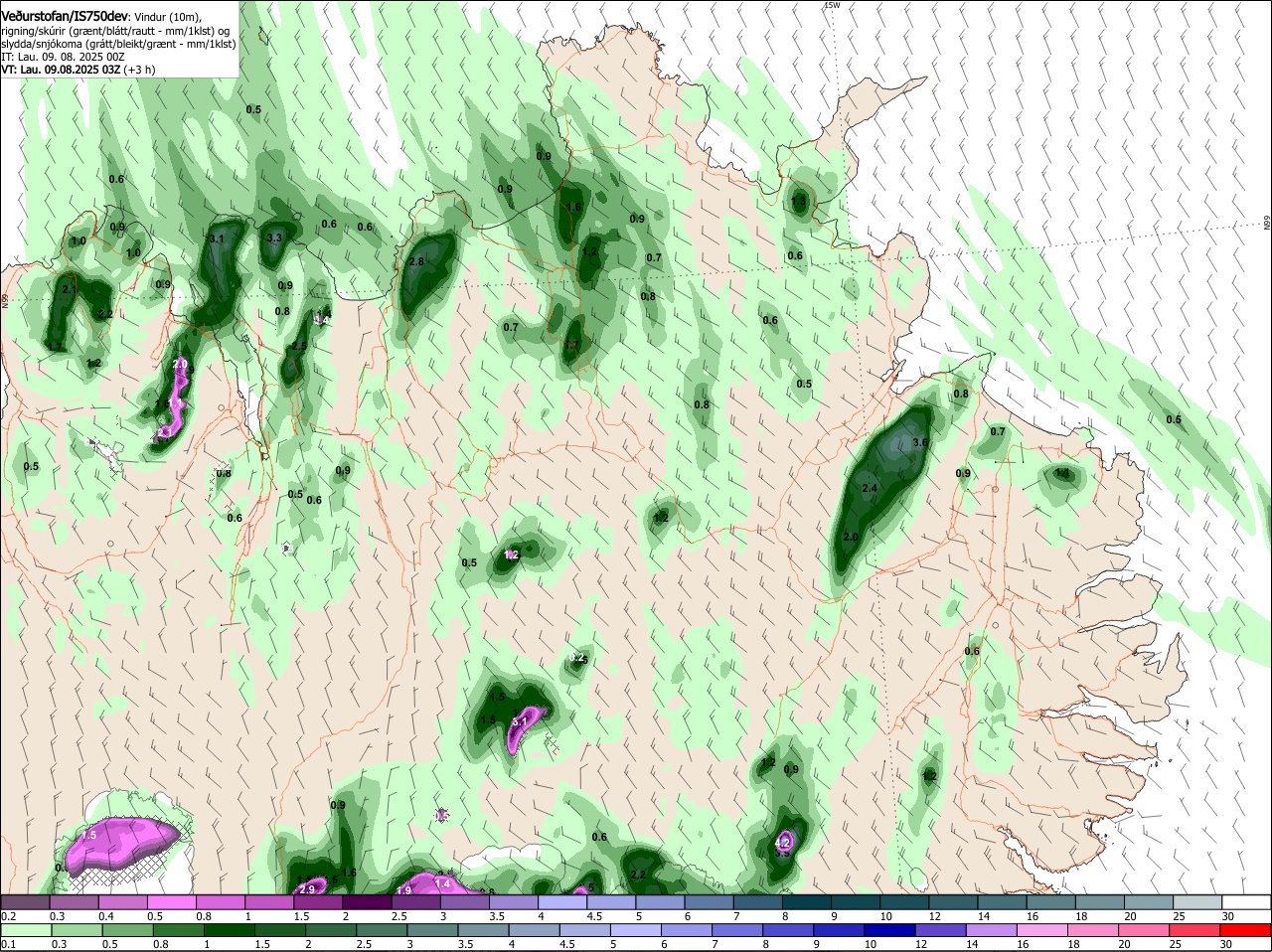1272x952 pixels.
Task: Select snow scale gray swatch labeled 20
Action: 1150,901
